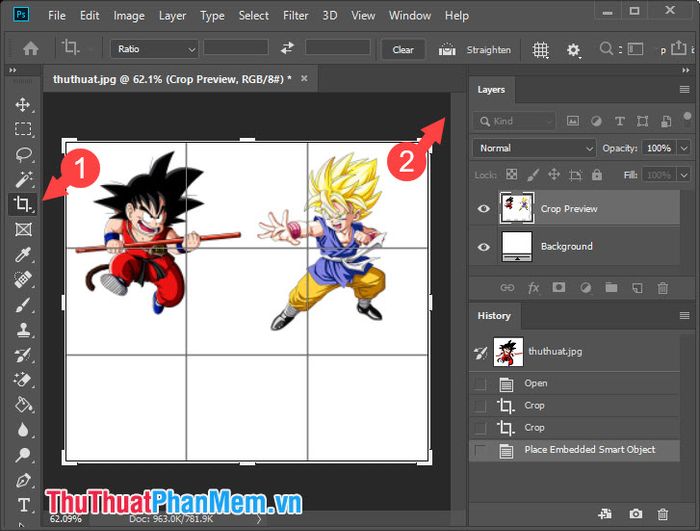Create new snapshot camera icon in History
The width and height of the screenshot is (700, 531).
pos(636,514)
